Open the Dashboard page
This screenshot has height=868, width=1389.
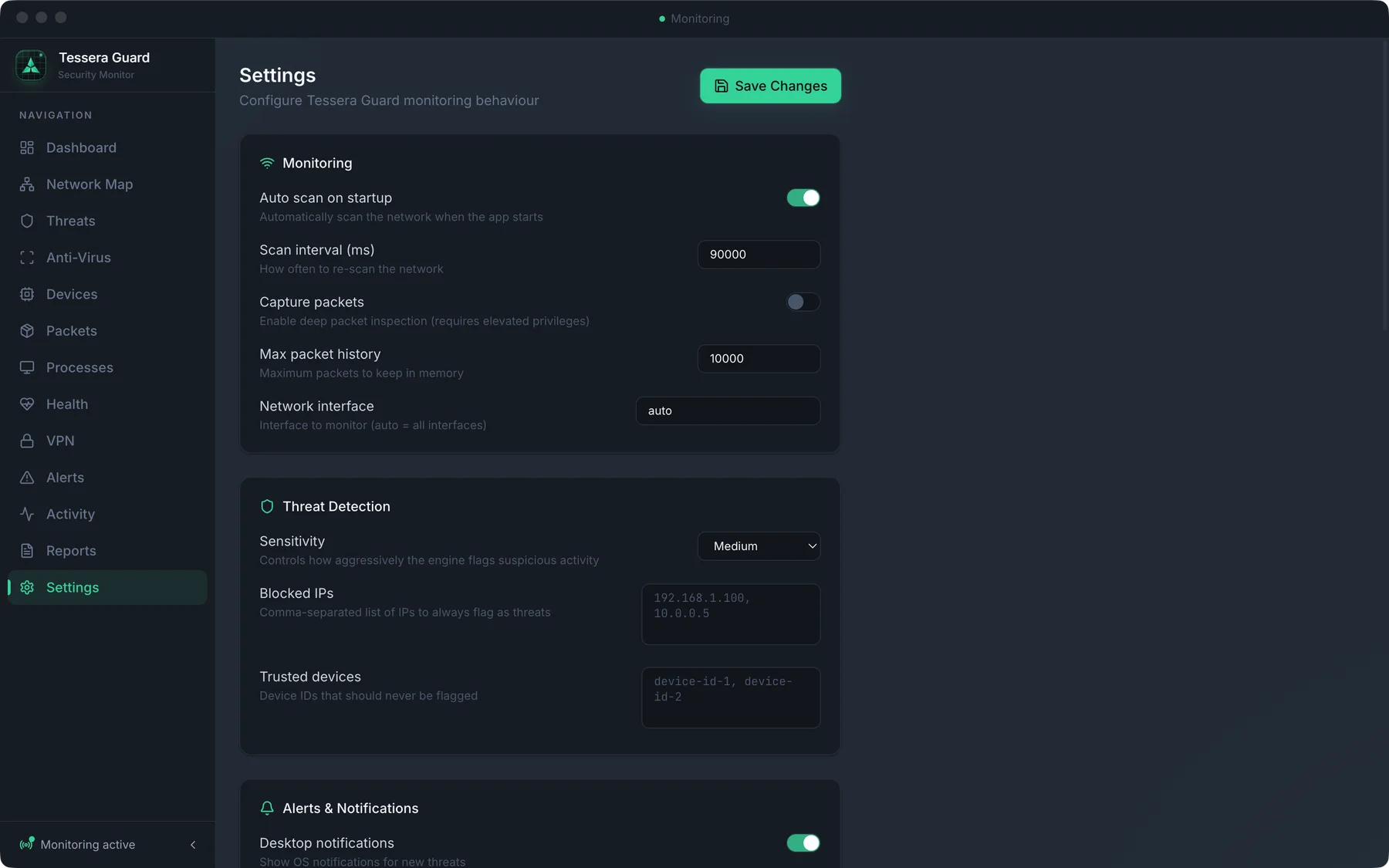(107, 147)
